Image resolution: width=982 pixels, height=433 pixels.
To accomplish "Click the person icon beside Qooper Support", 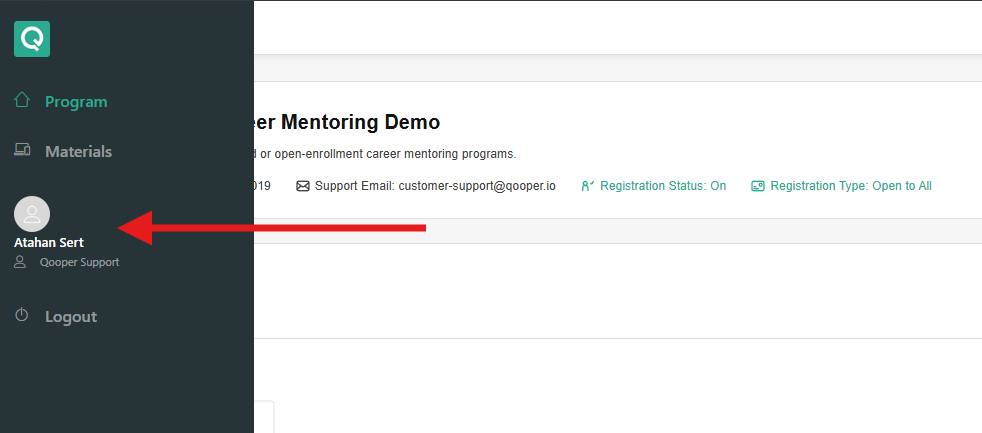I will point(20,262).
